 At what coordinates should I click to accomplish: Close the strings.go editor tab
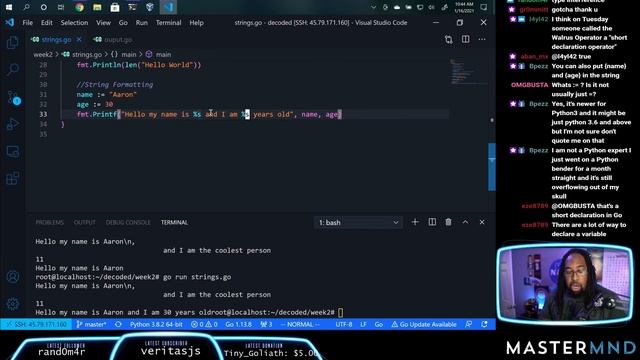point(79,40)
